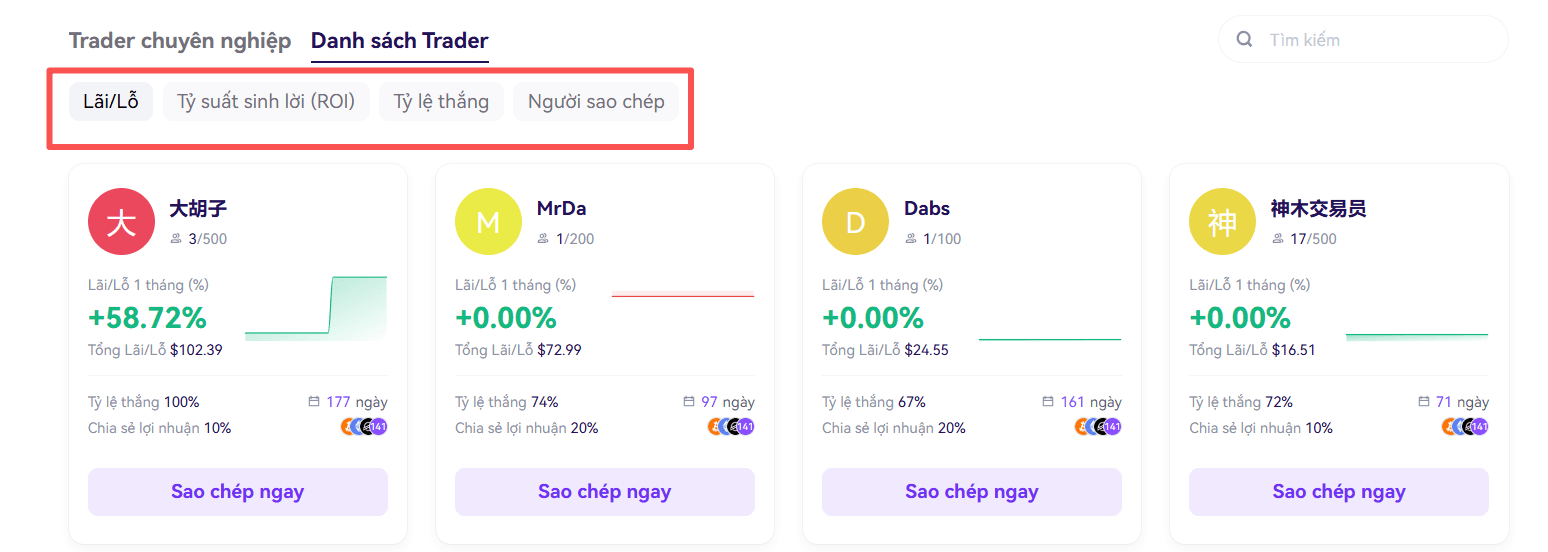View 大胡子 profit chart thumbnail
This screenshot has width=1548, height=552.
coord(316,308)
